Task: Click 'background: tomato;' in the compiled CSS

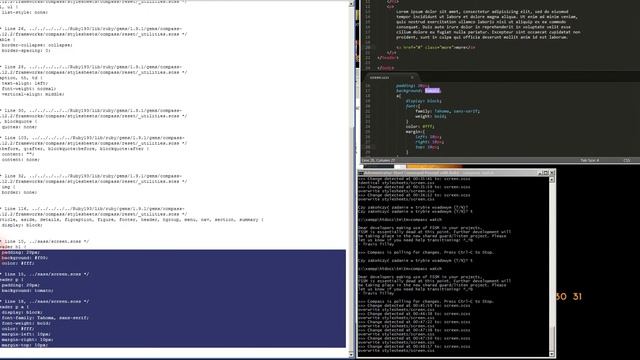Action: tap(28, 291)
